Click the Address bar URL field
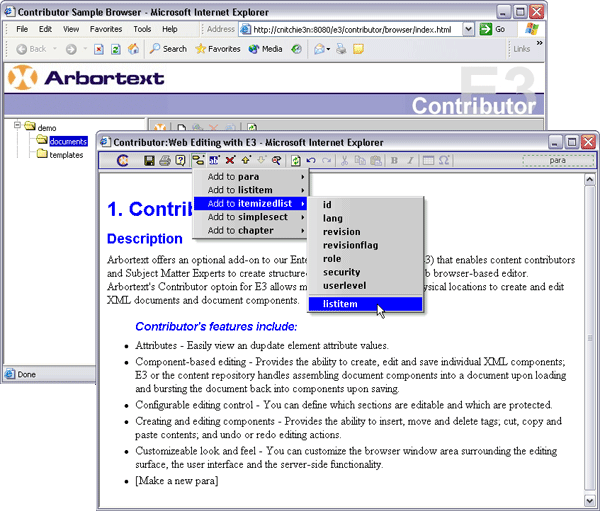The width and height of the screenshot is (600, 511). [x=352, y=29]
